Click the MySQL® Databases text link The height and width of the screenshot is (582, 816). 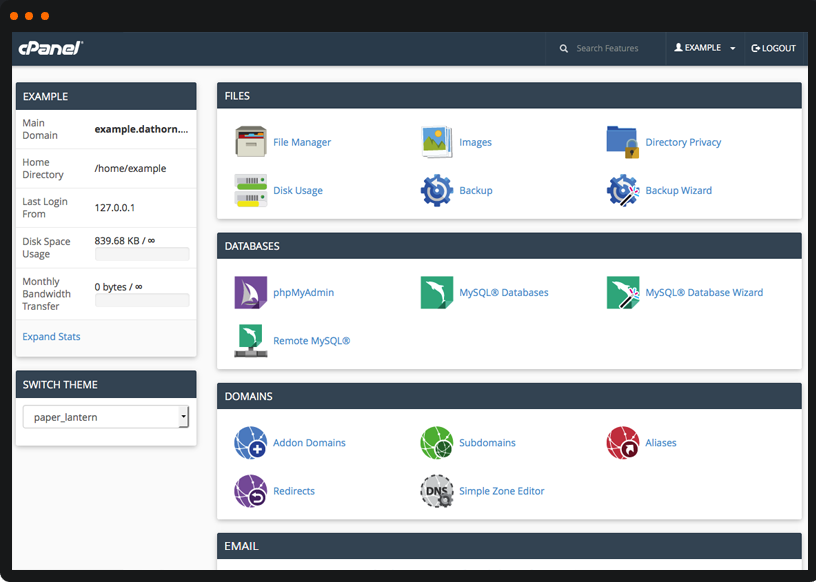[x=504, y=293]
